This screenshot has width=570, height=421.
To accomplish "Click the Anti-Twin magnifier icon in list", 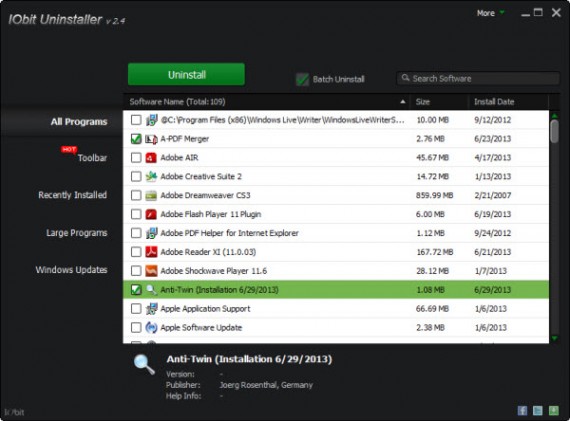I will click(151, 290).
